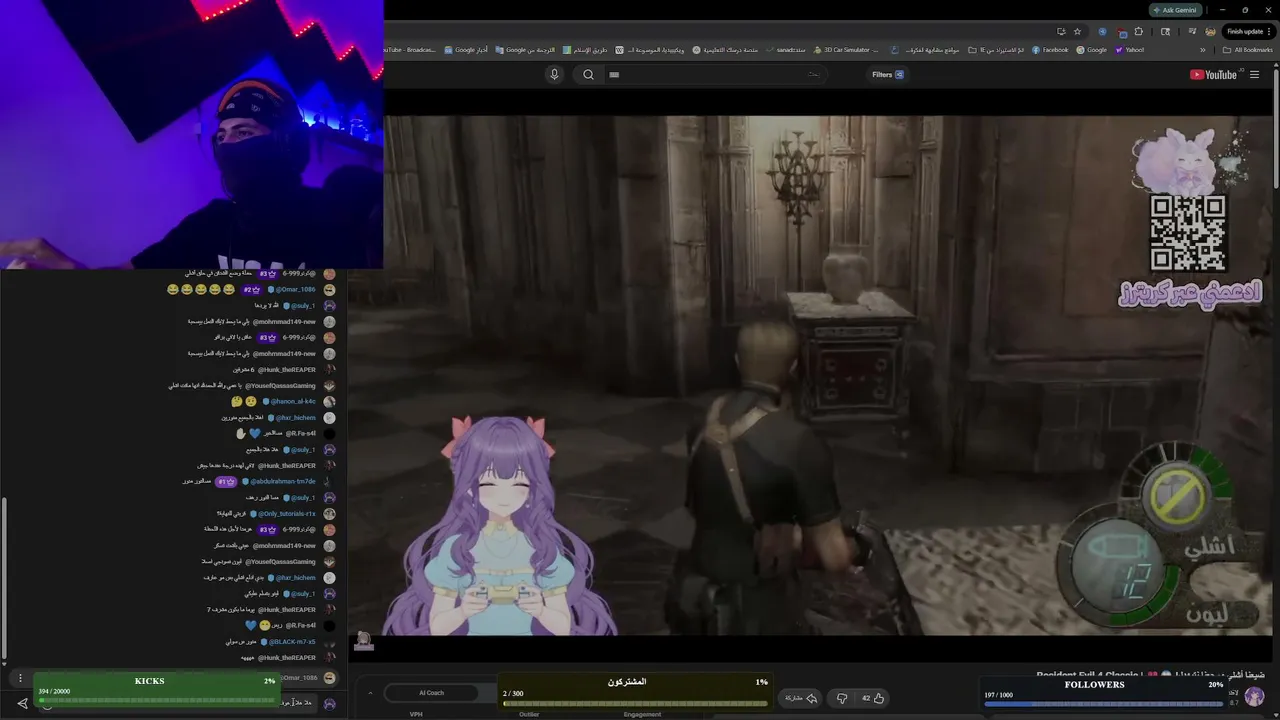Open the Filters button
This screenshot has height=720, width=1280.
(888, 75)
